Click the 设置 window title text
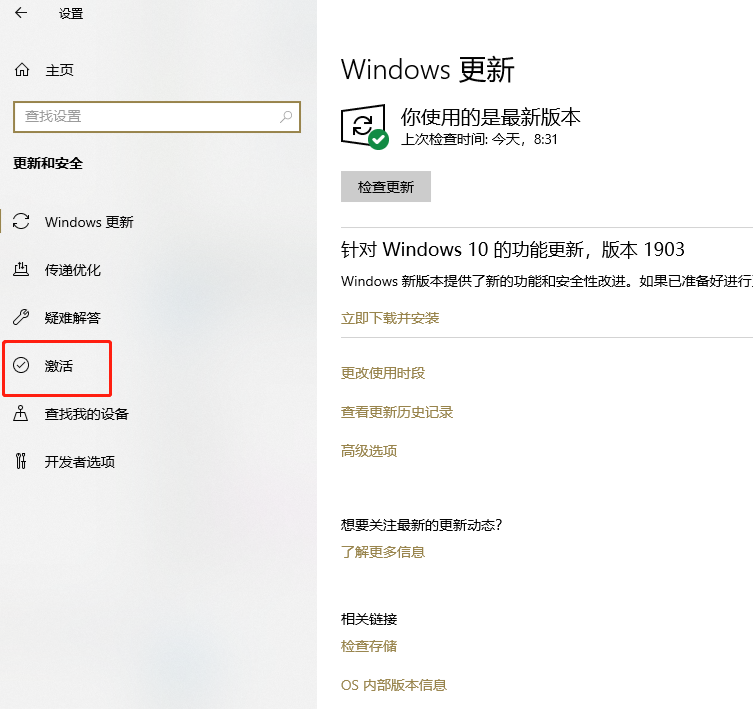The width and height of the screenshot is (753, 709). coord(71,13)
